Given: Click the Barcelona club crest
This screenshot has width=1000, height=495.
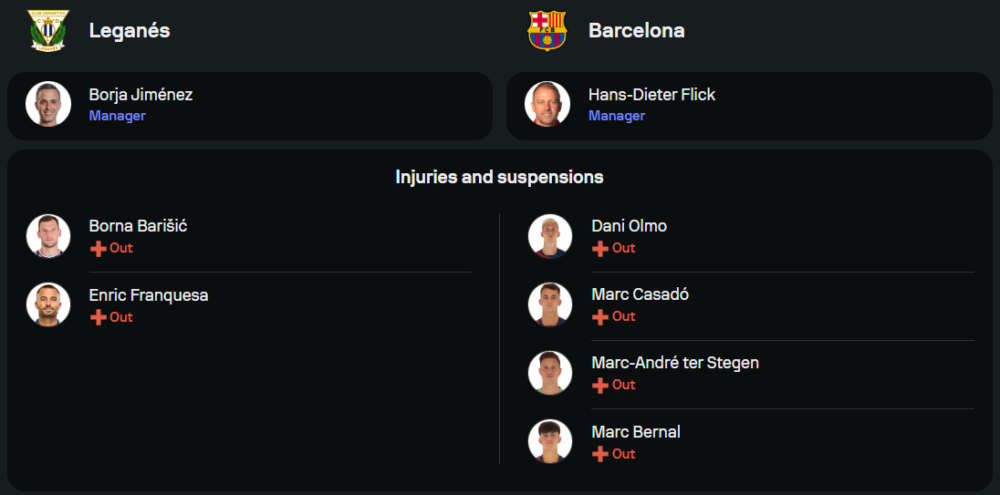Looking at the screenshot, I should click(547, 30).
